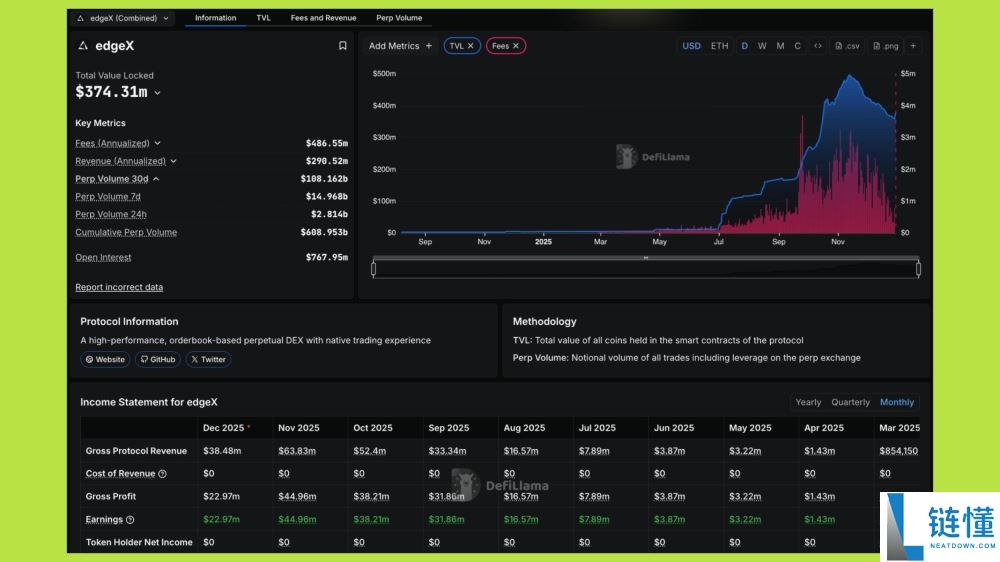Switch chart currency to ETH
Viewport: 1000px width, 562px height.
[719, 46]
